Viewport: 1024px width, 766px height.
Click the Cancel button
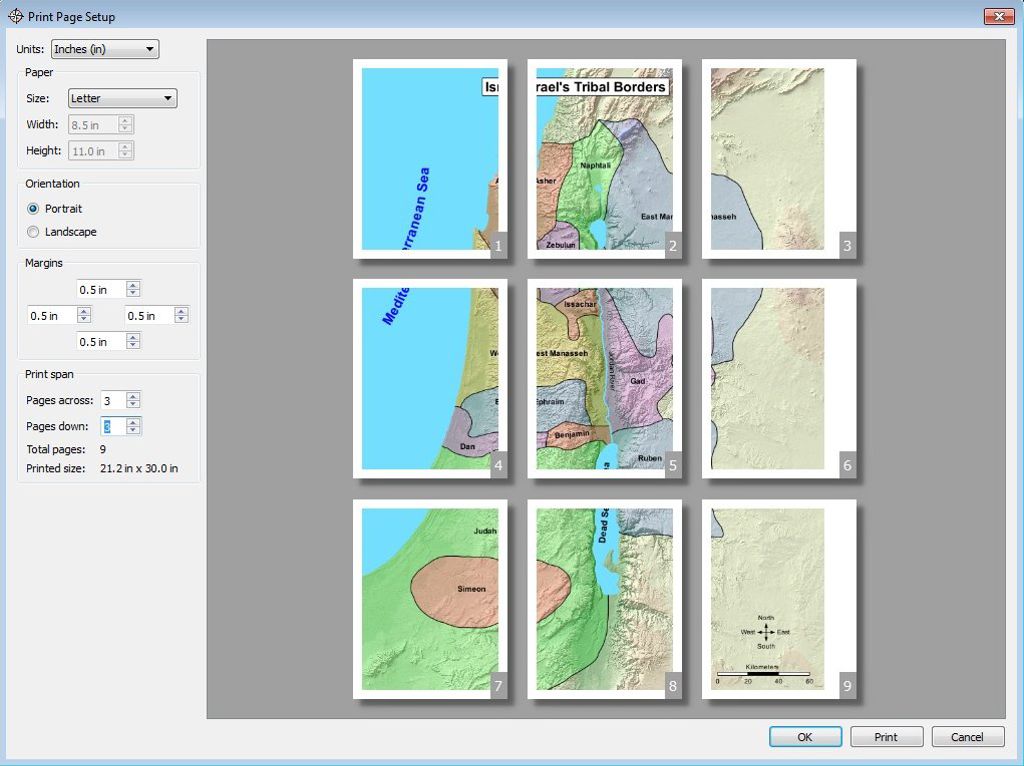pyautogui.click(x=967, y=737)
